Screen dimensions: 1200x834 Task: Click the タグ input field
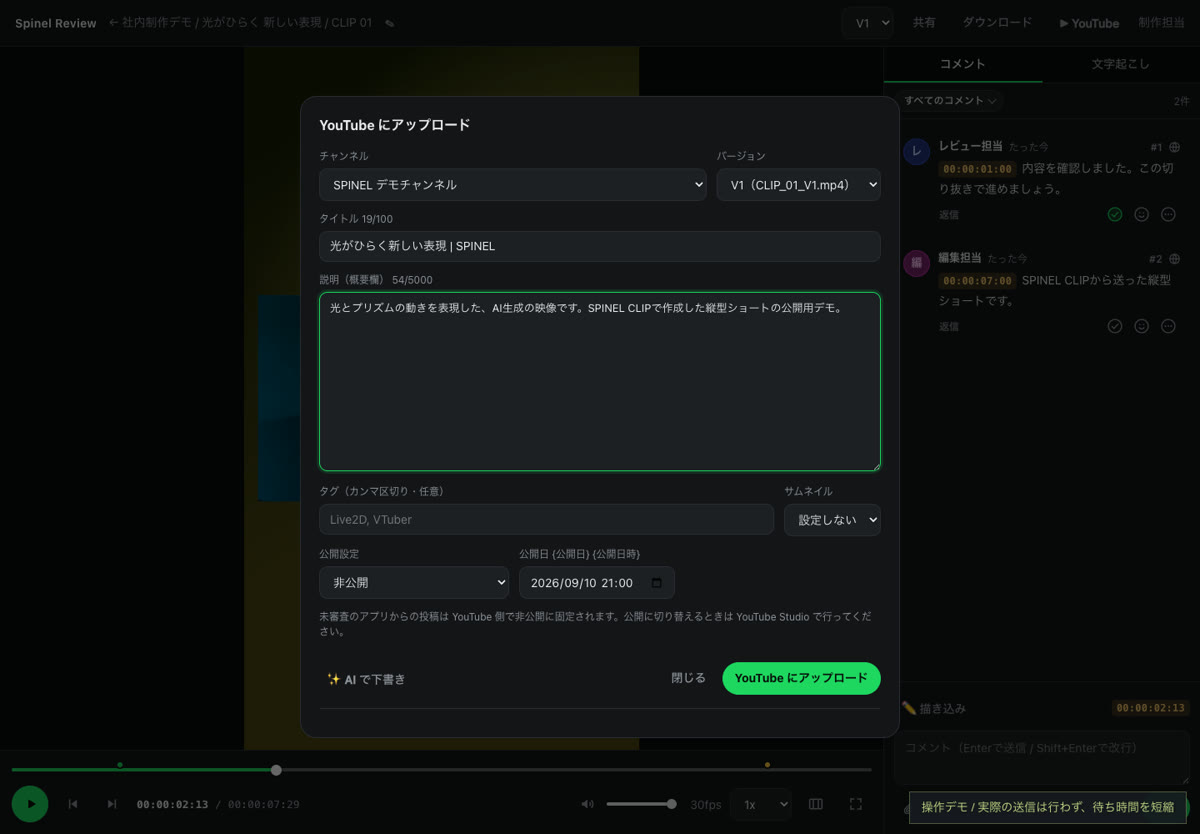[x=546, y=519]
